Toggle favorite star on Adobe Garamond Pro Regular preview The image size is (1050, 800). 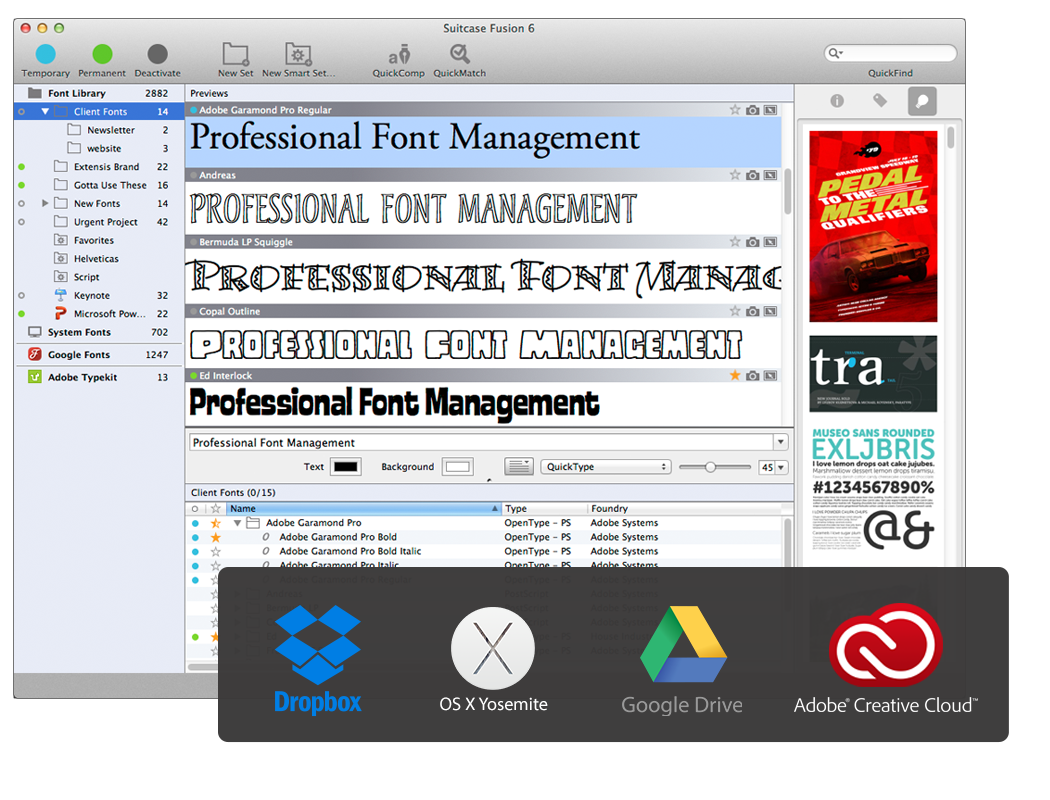pyautogui.click(x=735, y=110)
